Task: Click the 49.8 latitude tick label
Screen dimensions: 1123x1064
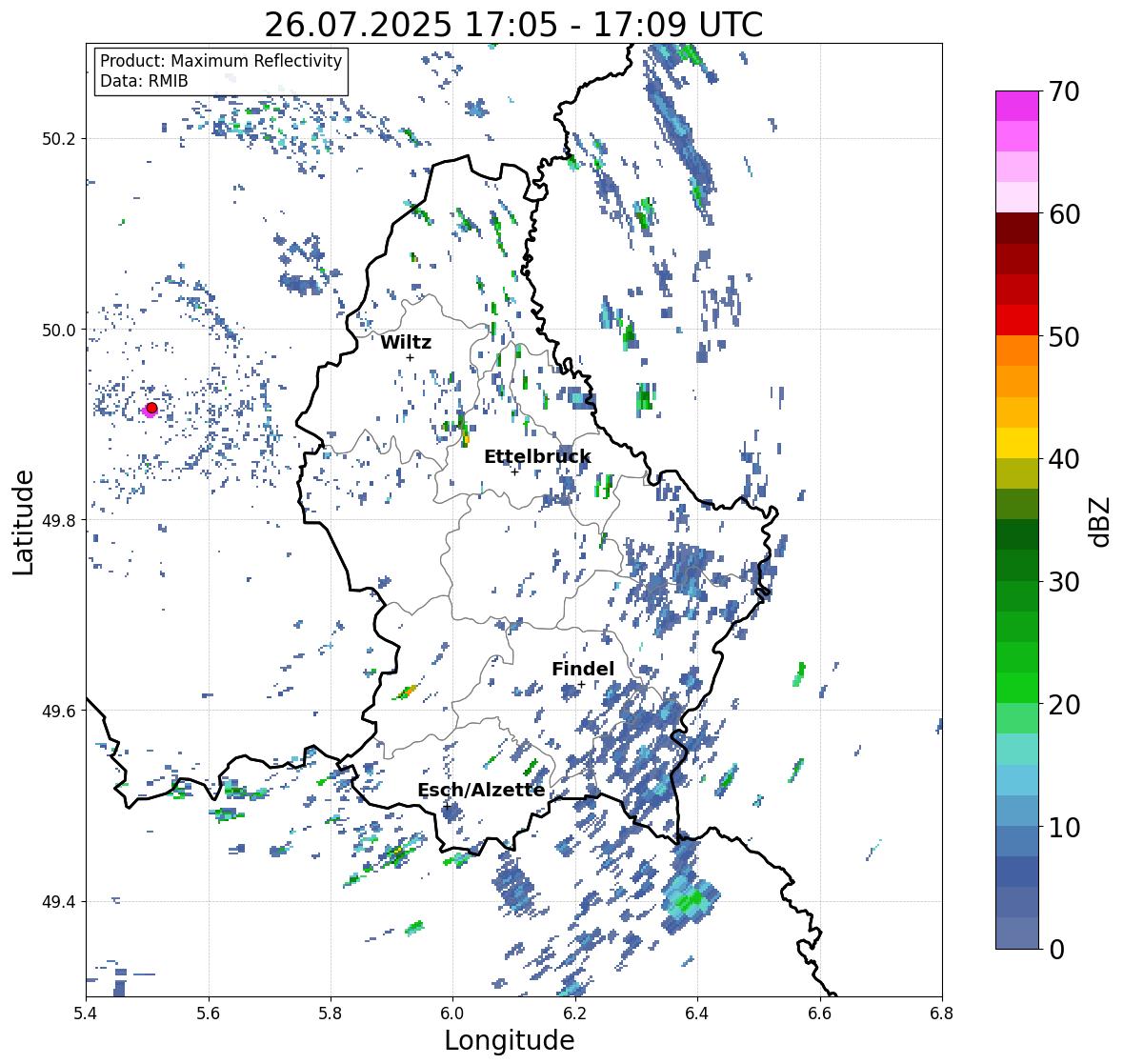Action: (59, 520)
